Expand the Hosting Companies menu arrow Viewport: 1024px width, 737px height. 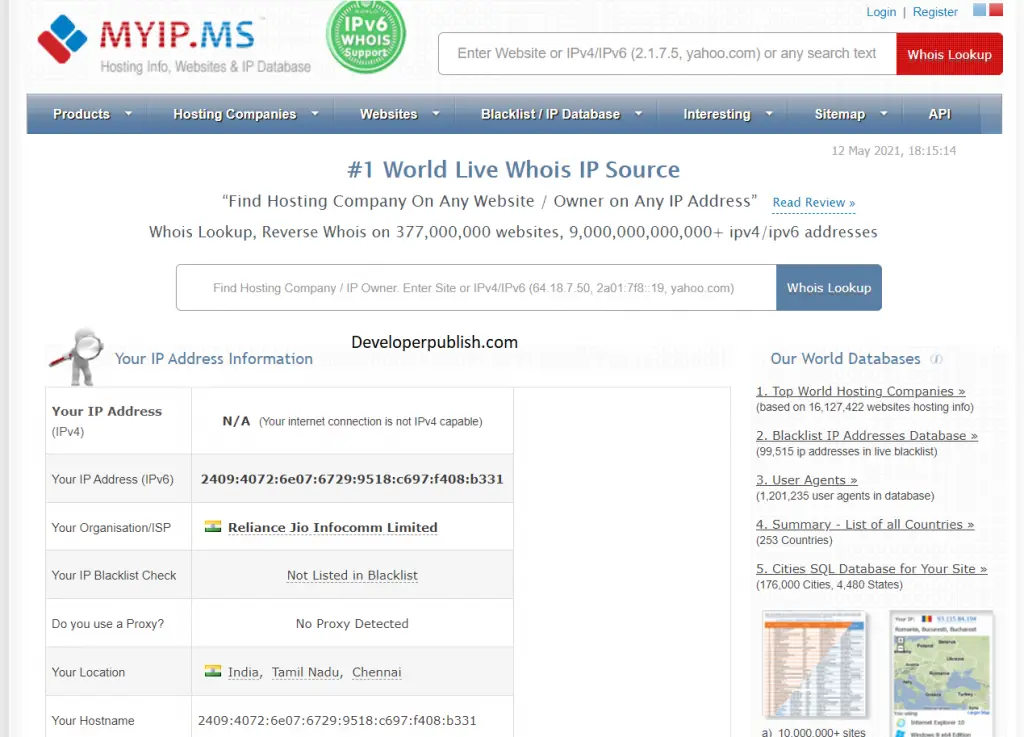coord(315,114)
